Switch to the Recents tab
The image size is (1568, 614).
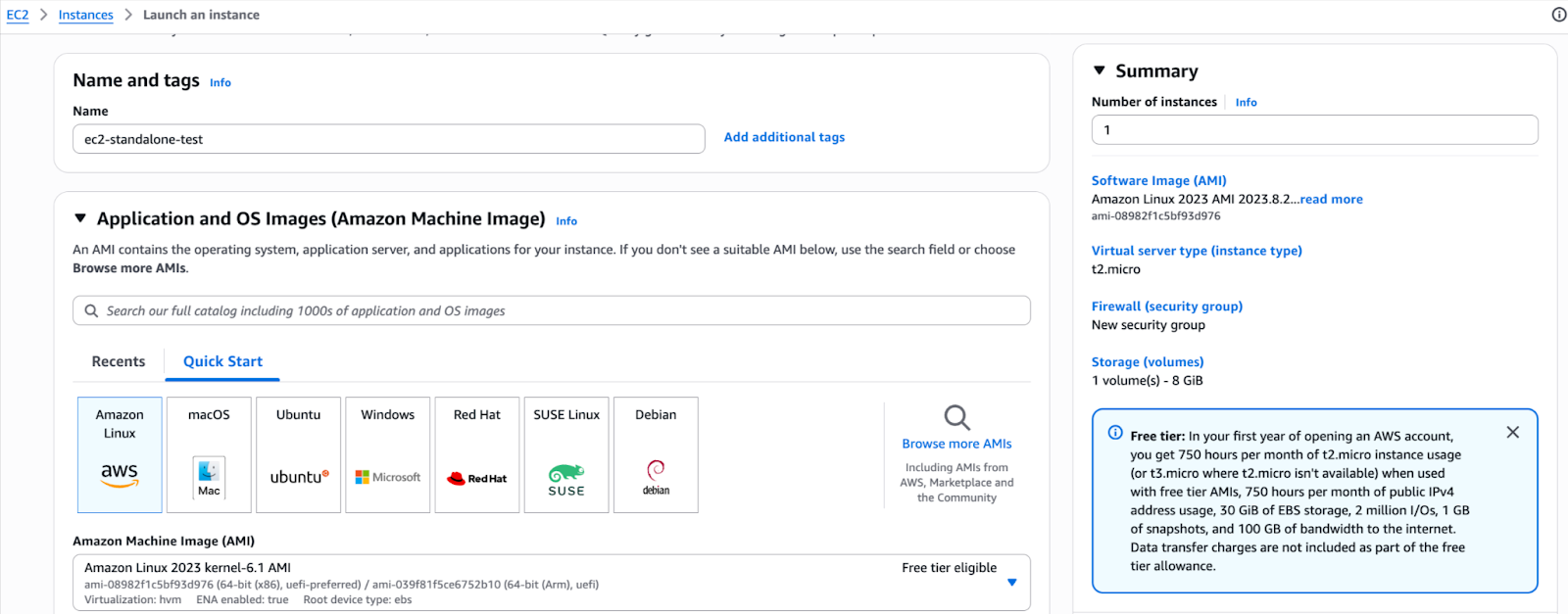(x=119, y=361)
